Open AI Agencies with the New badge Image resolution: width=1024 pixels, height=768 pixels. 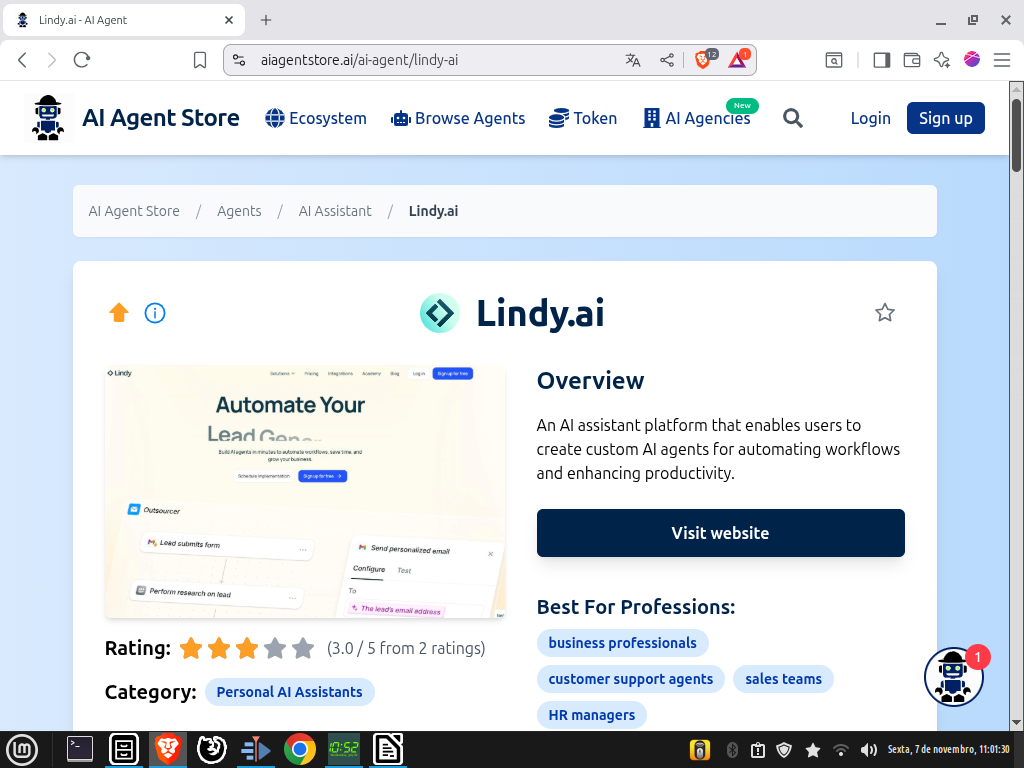pyautogui.click(x=697, y=118)
